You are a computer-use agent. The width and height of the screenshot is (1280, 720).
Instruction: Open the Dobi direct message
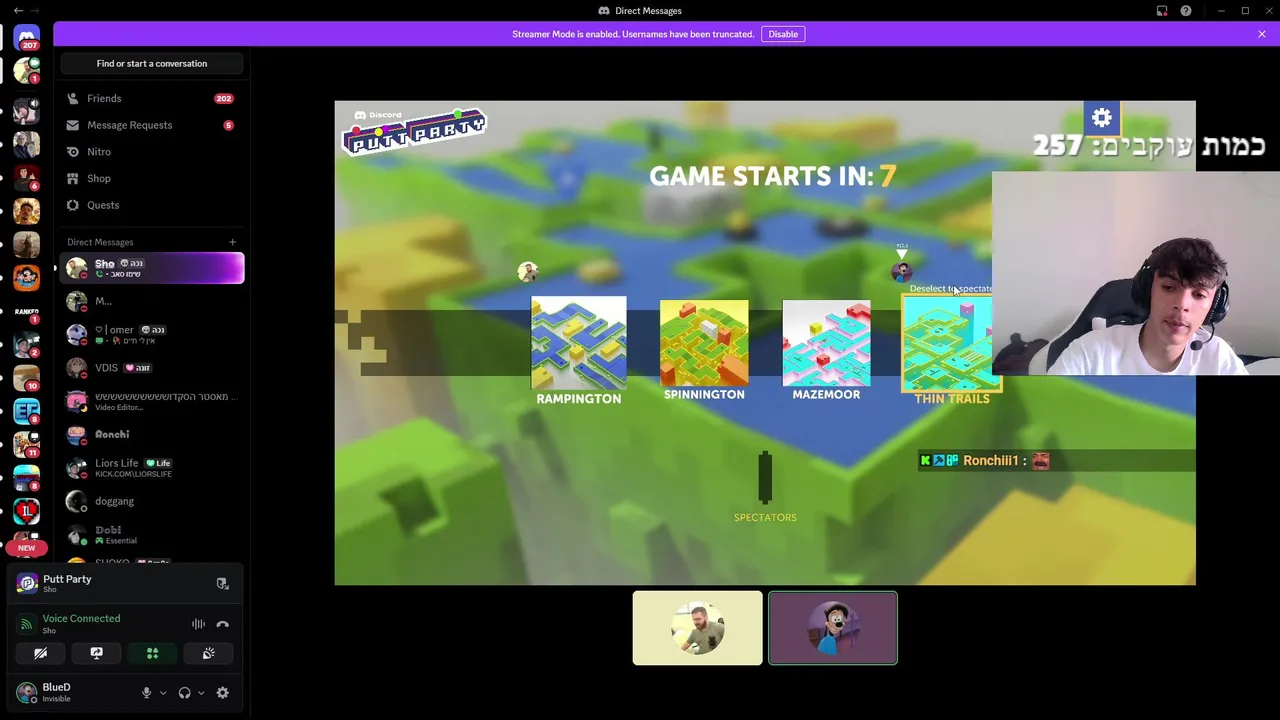click(x=152, y=534)
